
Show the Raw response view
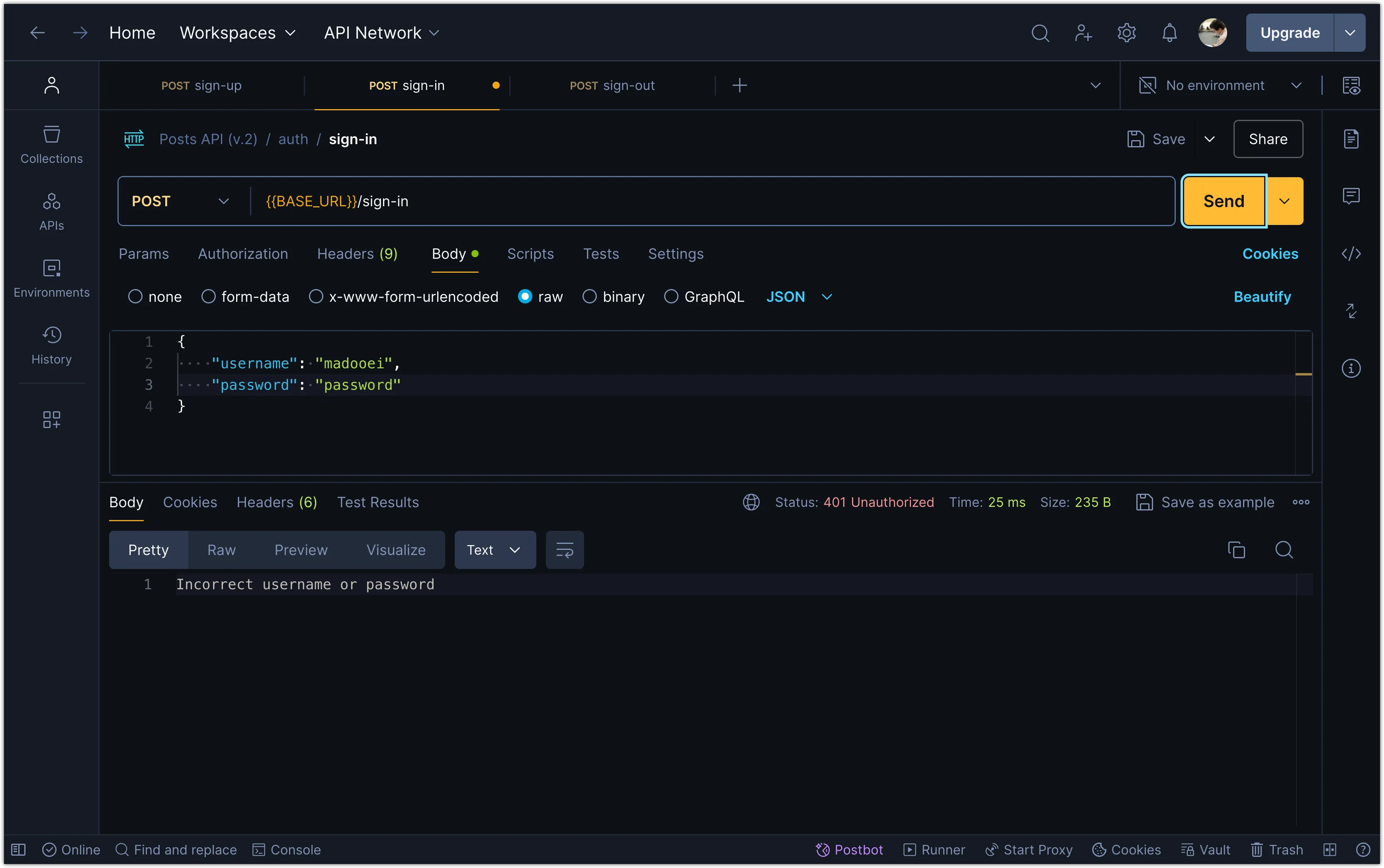click(222, 550)
